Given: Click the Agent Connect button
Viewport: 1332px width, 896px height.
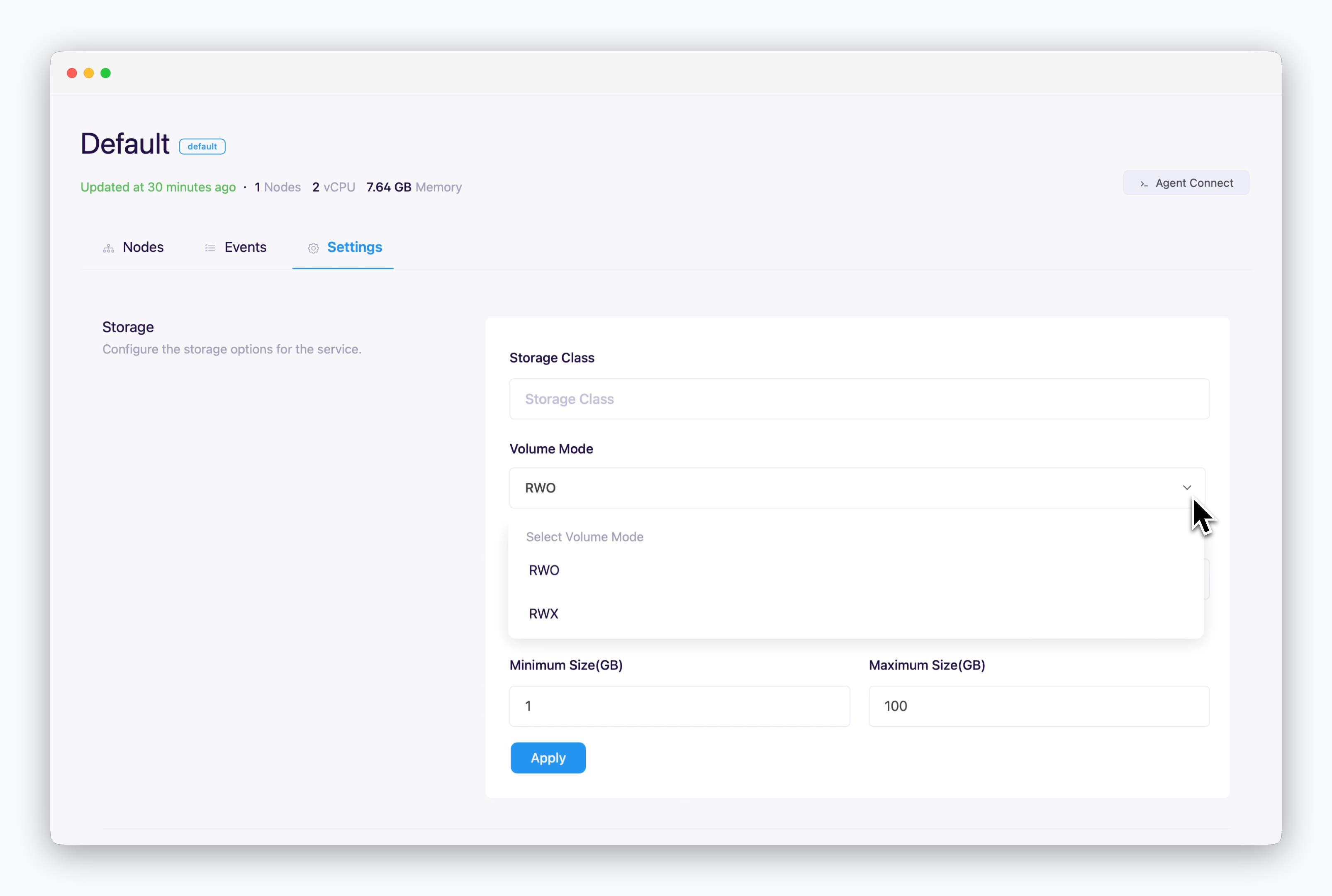Looking at the screenshot, I should click(1186, 183).
